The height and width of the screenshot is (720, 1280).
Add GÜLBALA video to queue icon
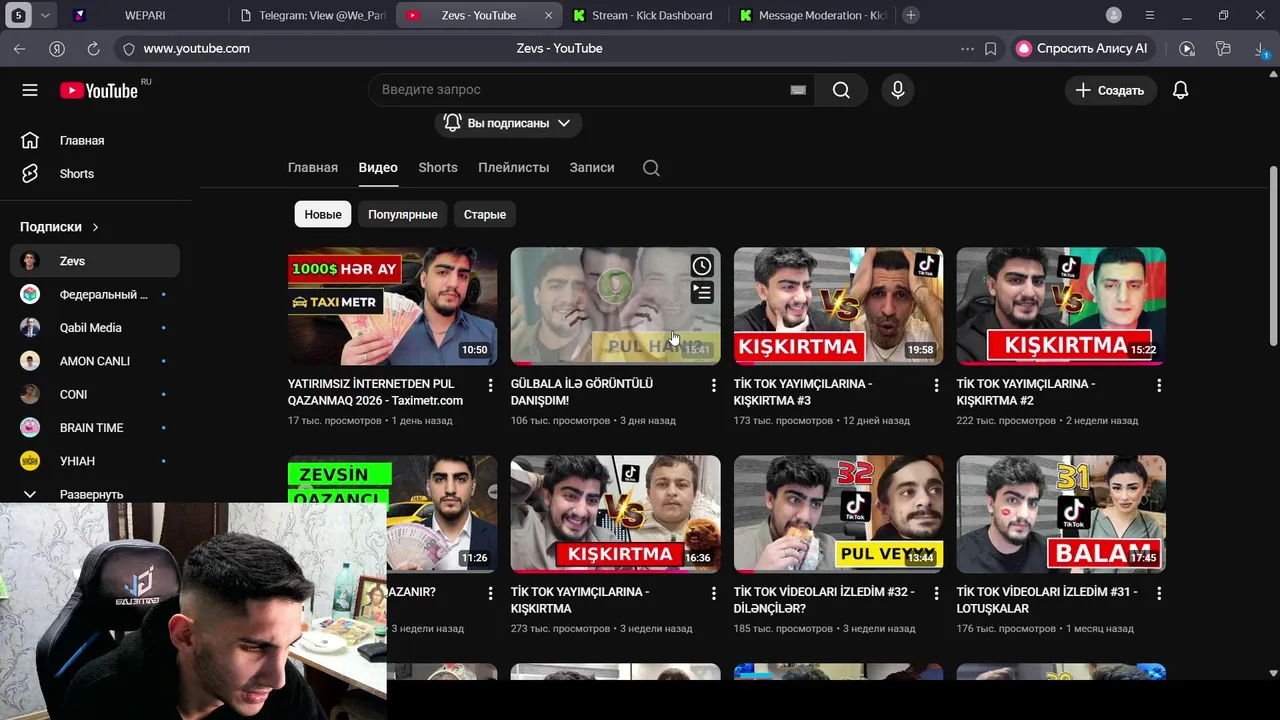702,292
